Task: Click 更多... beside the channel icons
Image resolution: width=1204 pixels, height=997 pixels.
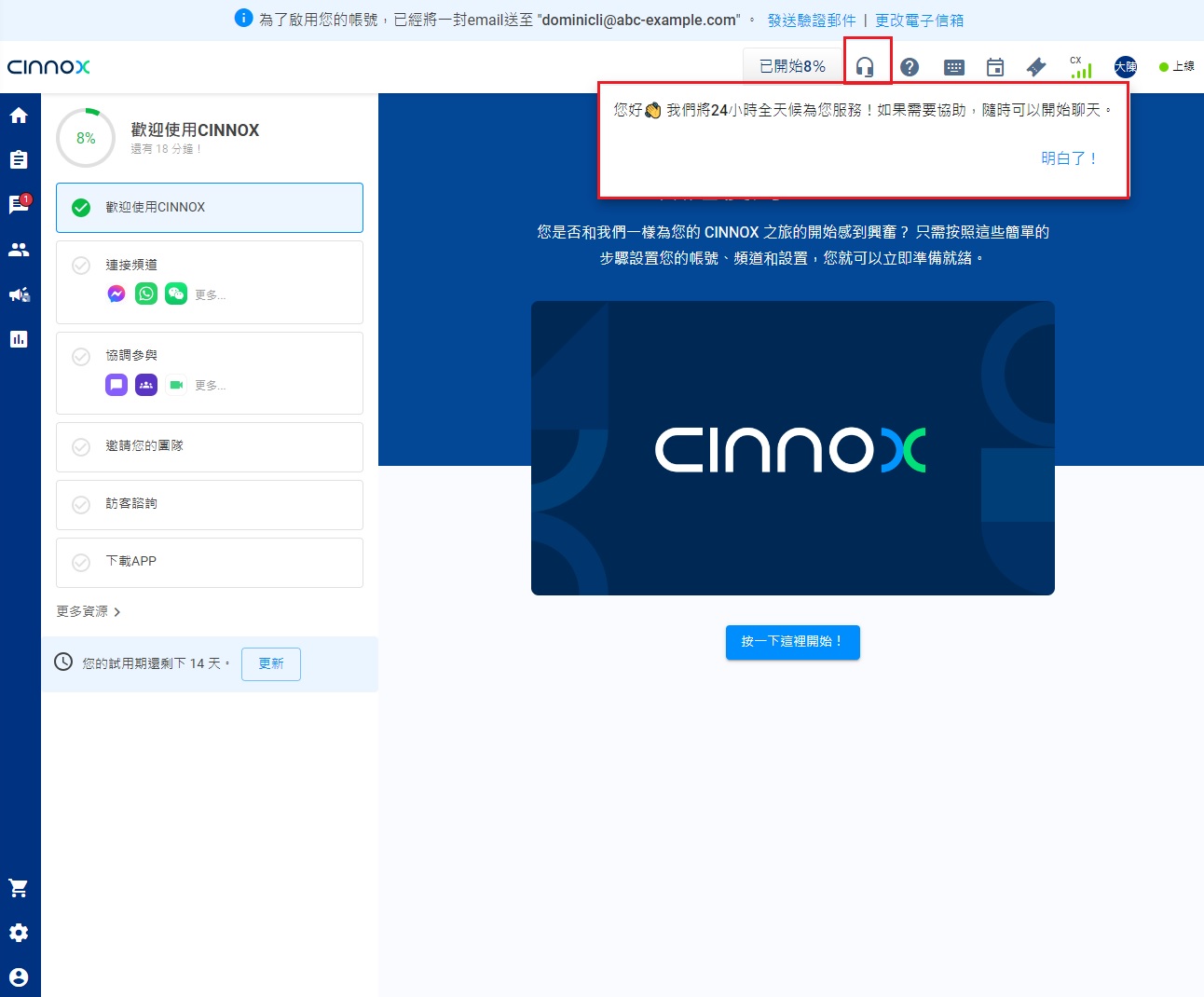Action: coord(211,295)
